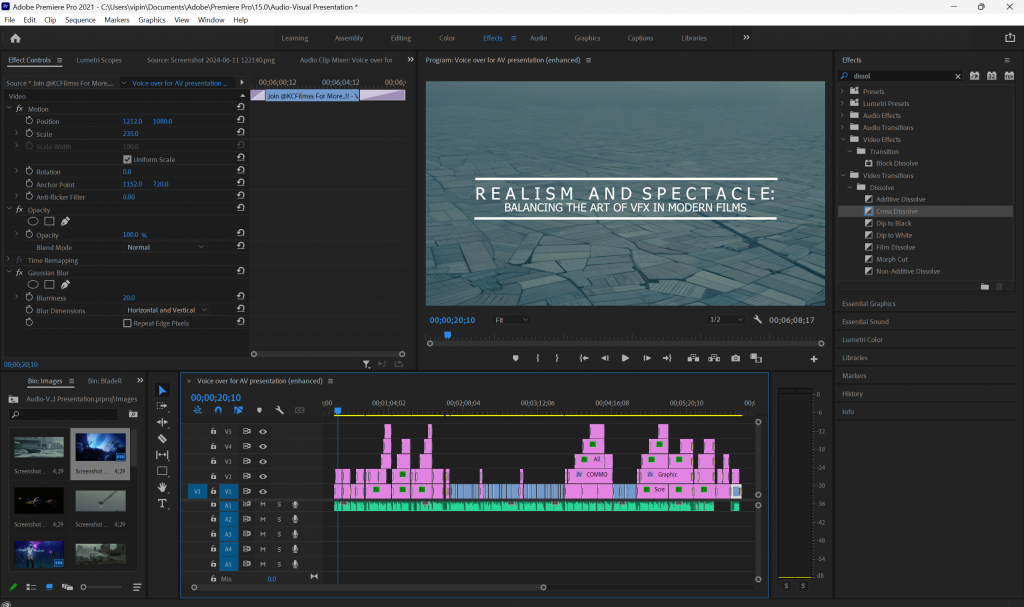This screenshot has width=1024, height=607.
Task: Expand the Presets folder in Effects
Action: (x=842, y=91)
